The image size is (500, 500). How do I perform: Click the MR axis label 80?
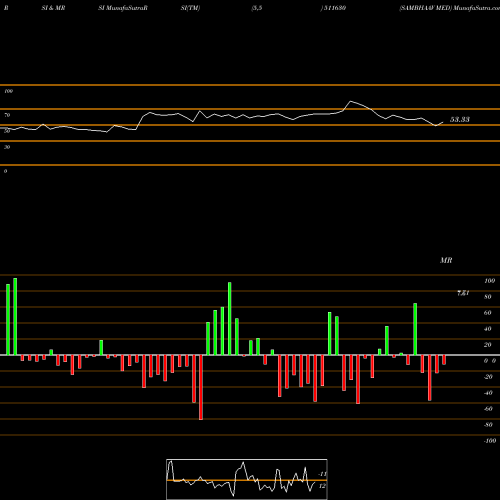coord(488,297)
